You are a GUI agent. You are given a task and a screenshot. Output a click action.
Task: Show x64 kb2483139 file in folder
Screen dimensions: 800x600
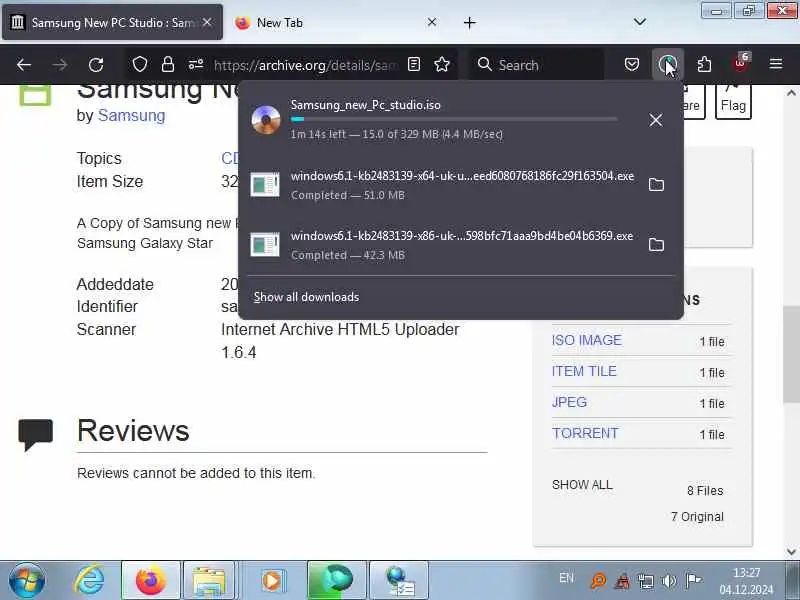pos(656,184)
